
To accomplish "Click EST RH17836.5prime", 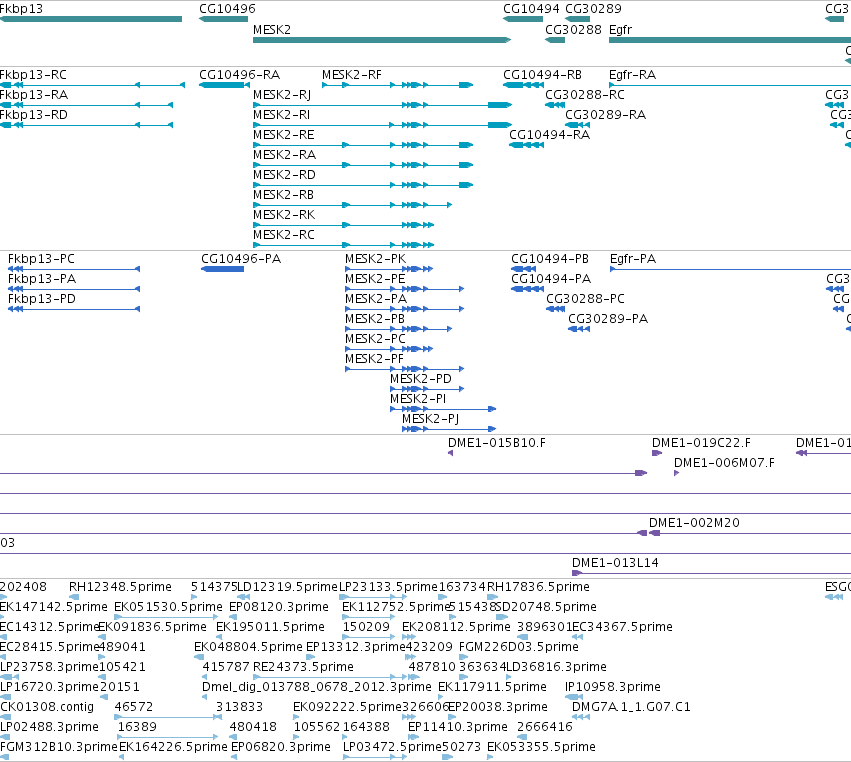I will pos(538,587).
